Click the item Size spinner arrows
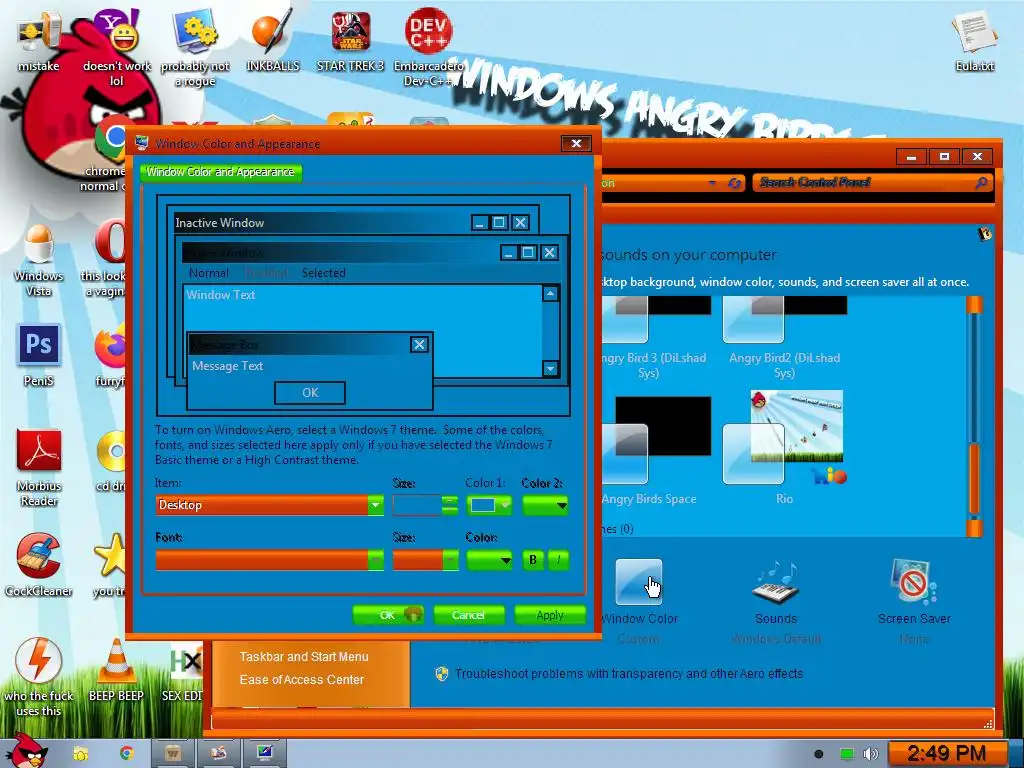This screenshot has width=1024, height=768. click(450, 505)
